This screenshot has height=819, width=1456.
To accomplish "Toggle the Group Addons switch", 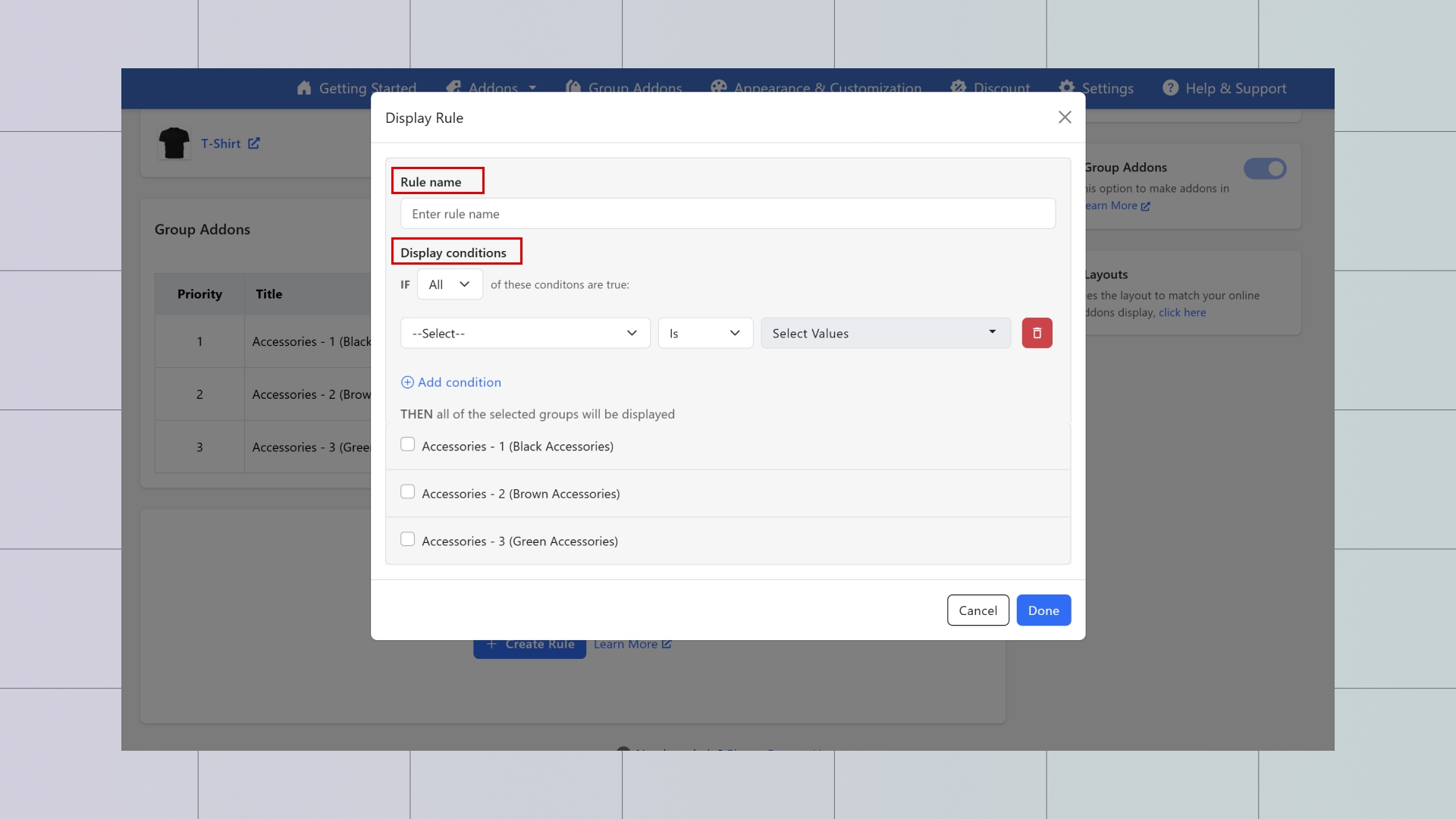I will click(x=1265, y=168).
